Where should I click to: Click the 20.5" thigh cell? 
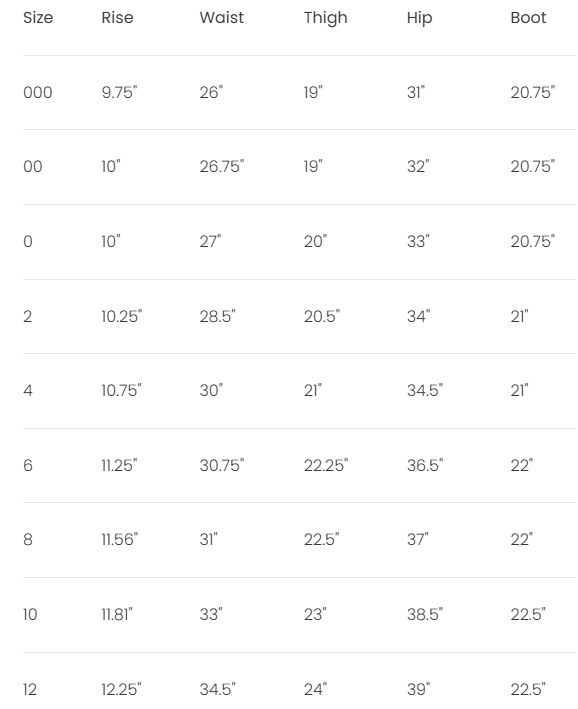click(x=322, y=316)
